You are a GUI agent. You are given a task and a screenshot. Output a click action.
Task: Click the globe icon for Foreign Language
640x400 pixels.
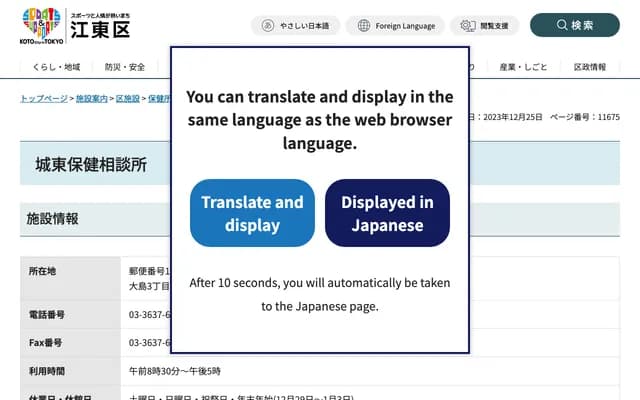coord(363,26)
